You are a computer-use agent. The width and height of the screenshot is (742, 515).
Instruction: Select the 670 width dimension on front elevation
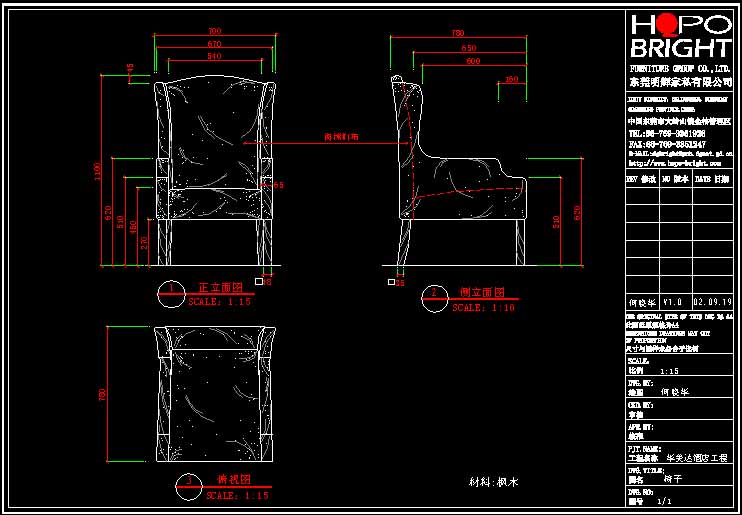click(x=214, y=44)
